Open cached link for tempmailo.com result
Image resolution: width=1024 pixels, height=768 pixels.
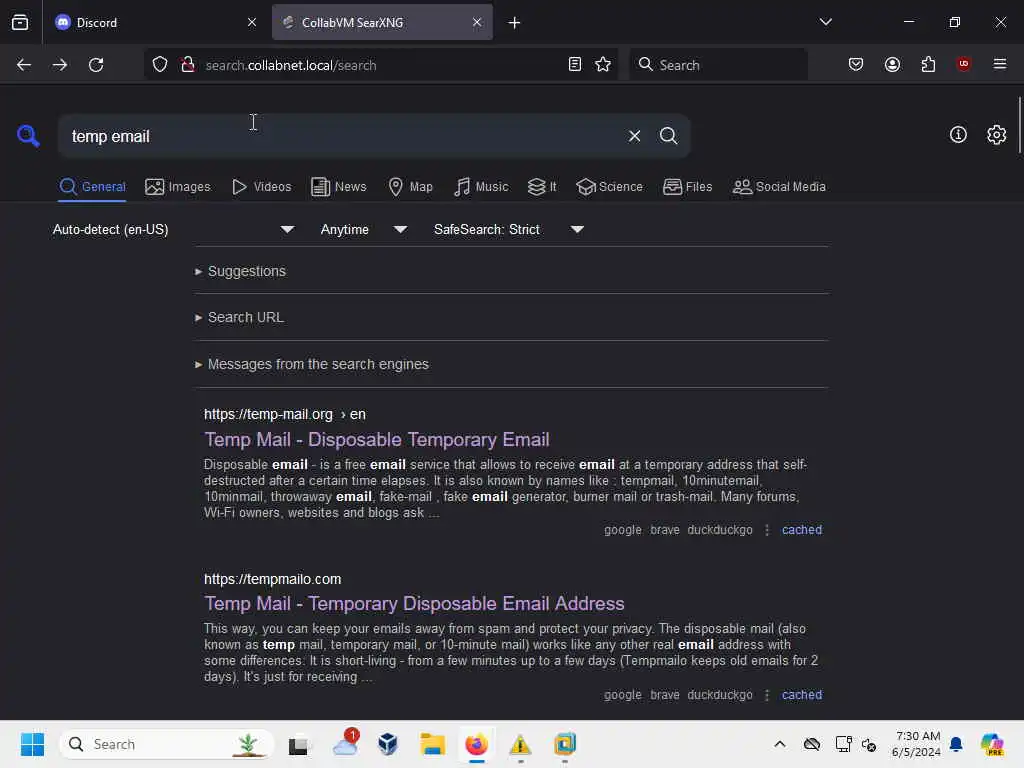tap(801, 695)
